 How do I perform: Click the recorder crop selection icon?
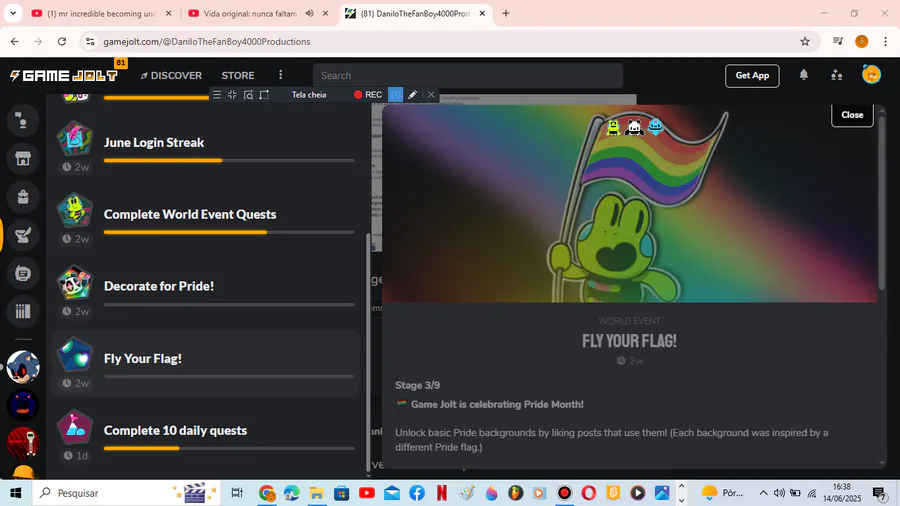click(264, 95)
